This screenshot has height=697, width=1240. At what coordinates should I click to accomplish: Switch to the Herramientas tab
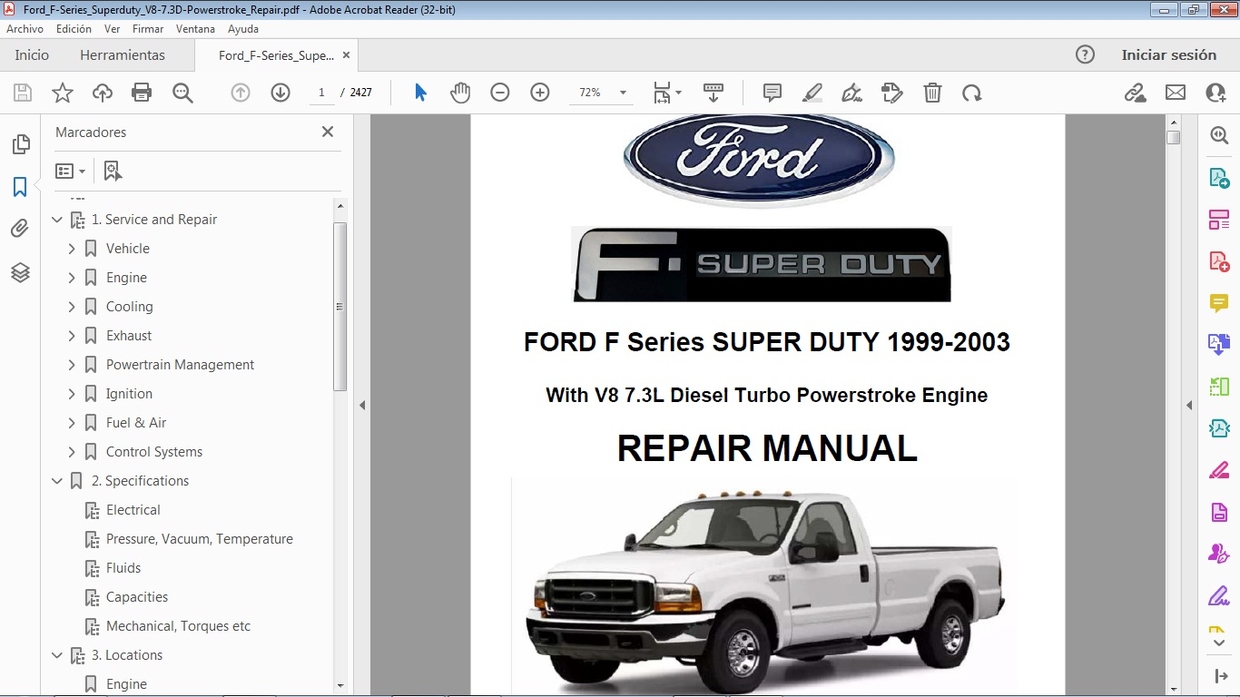(x=122, y=55)
